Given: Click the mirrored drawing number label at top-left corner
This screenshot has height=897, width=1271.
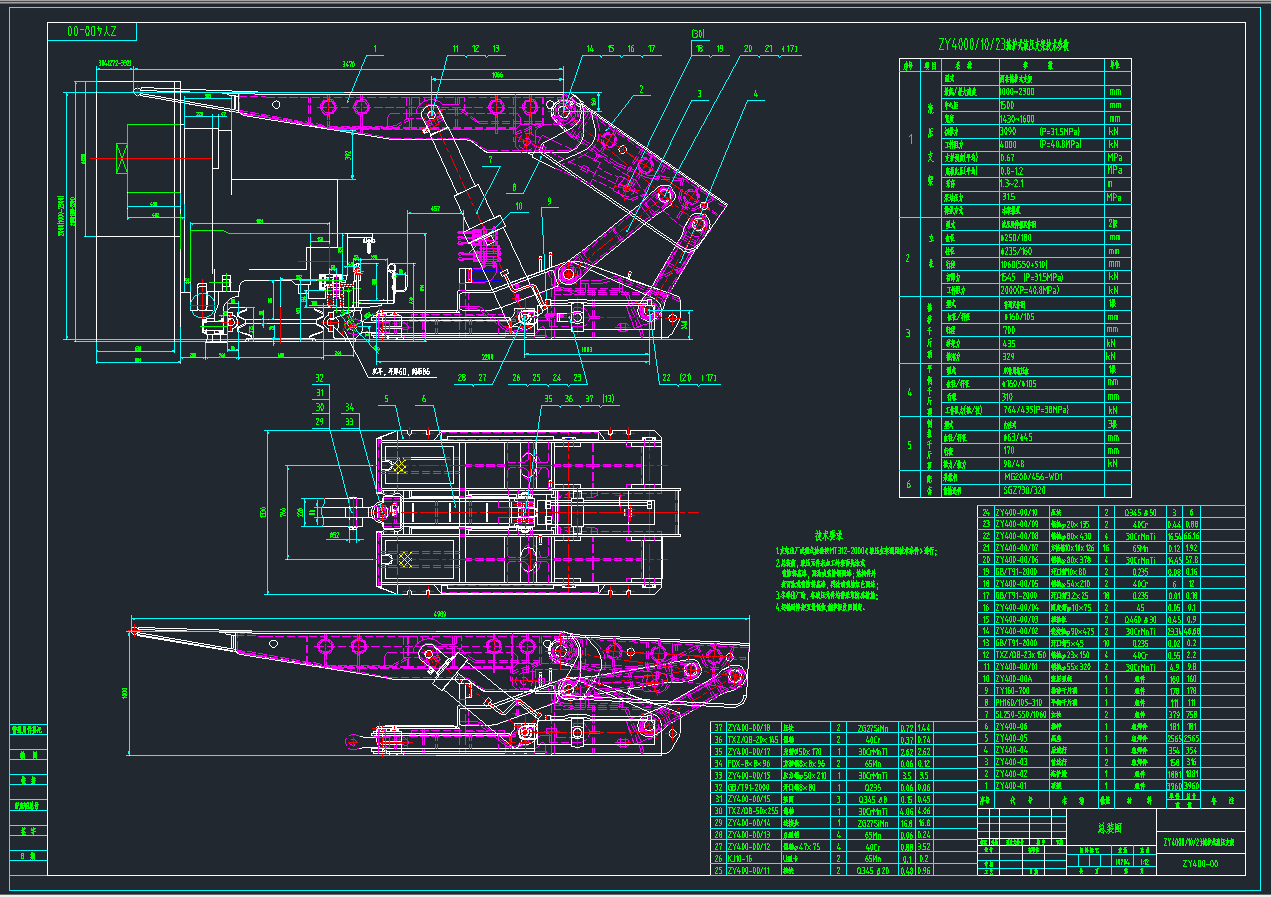Looking at the screenshot, I should [93, 32].
